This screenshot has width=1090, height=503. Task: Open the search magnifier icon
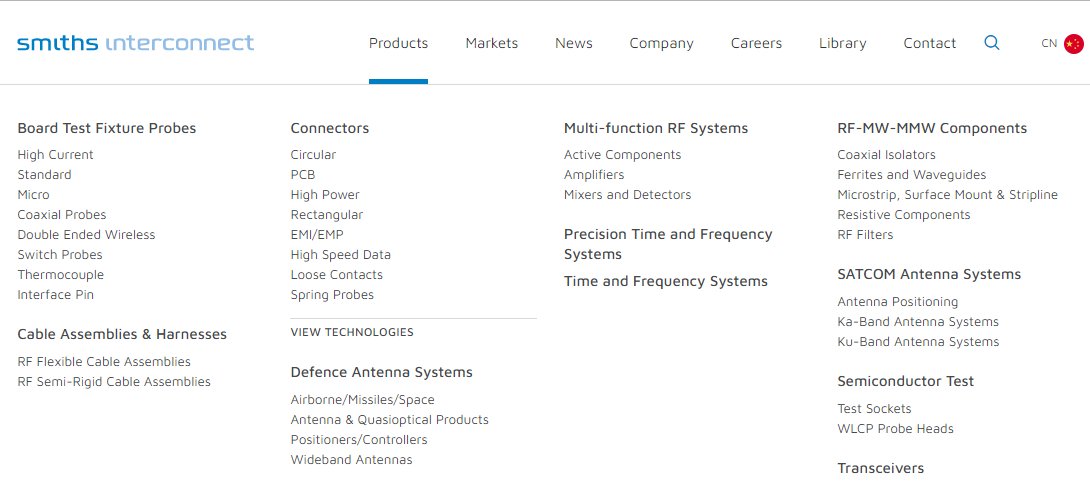click(x=992, y=43)
